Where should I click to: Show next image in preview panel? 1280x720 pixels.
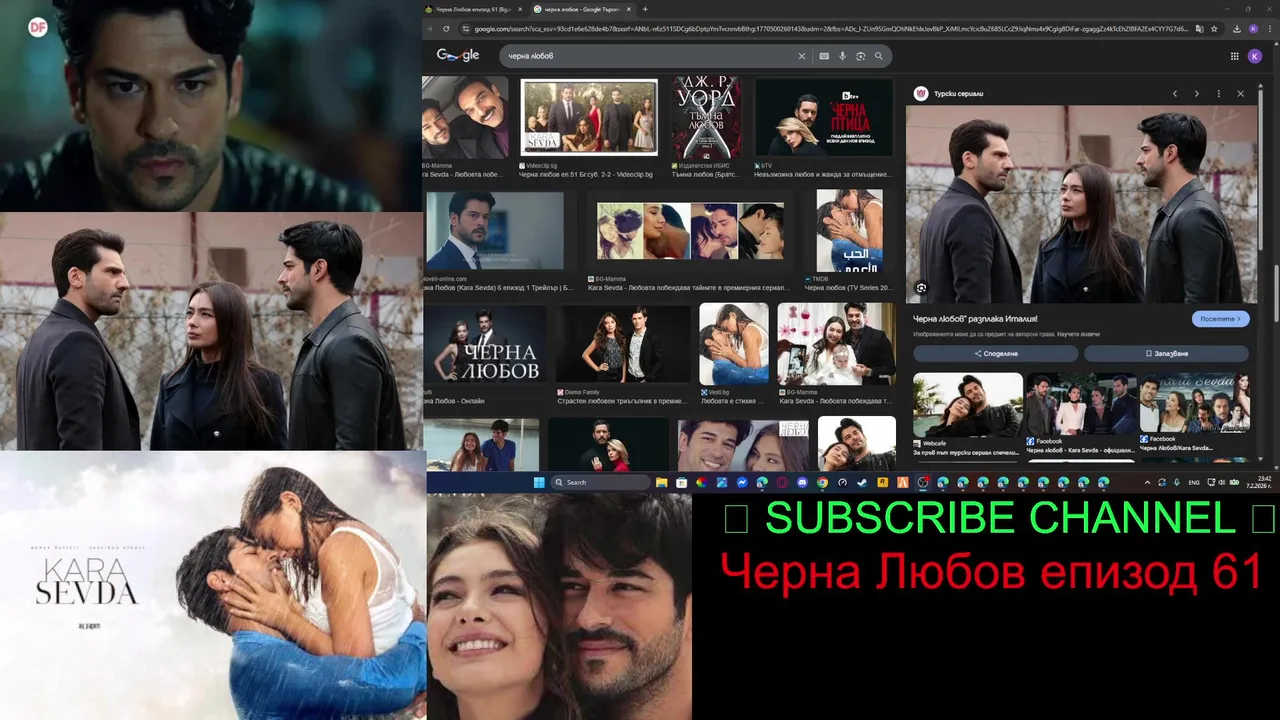pyautogui.click(x=1196, y=94)
